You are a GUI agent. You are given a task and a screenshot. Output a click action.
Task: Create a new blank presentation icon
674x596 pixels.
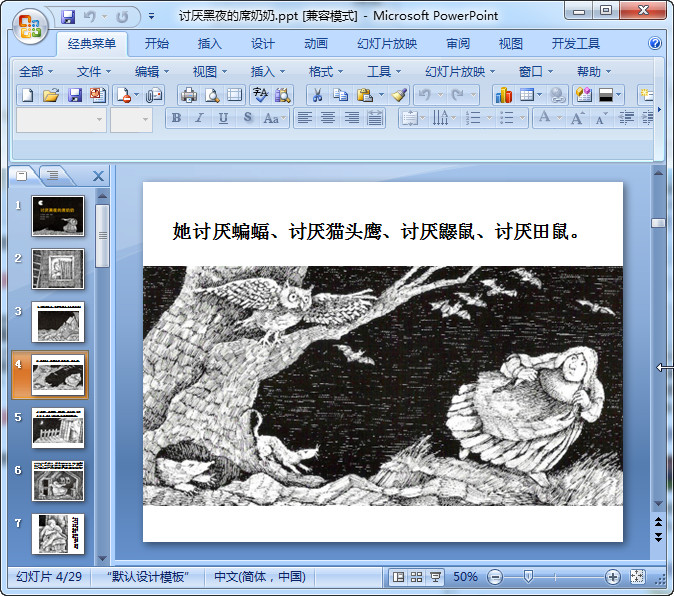point(28,95)
